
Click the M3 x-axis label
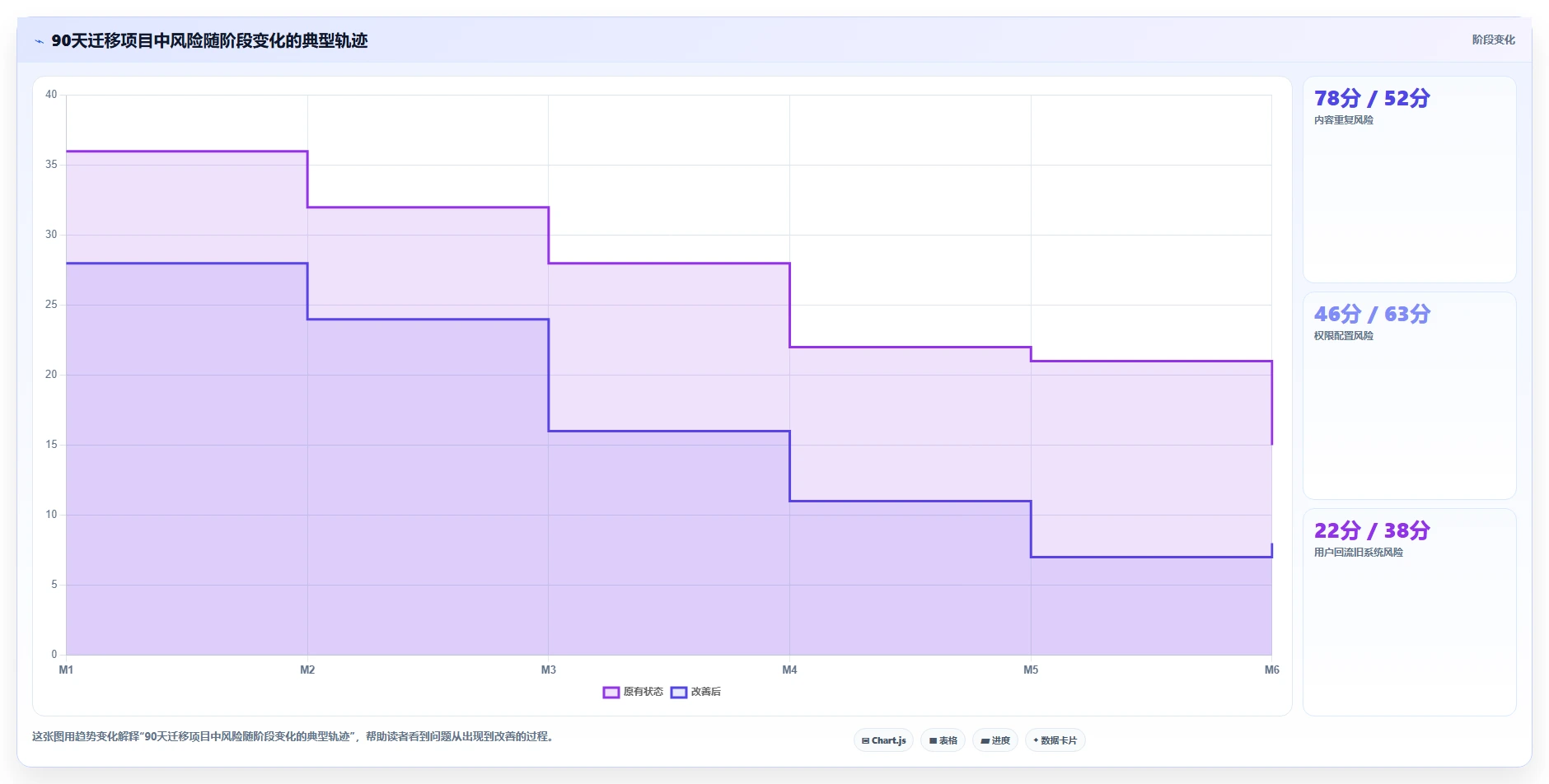click(x=549, y=670)
